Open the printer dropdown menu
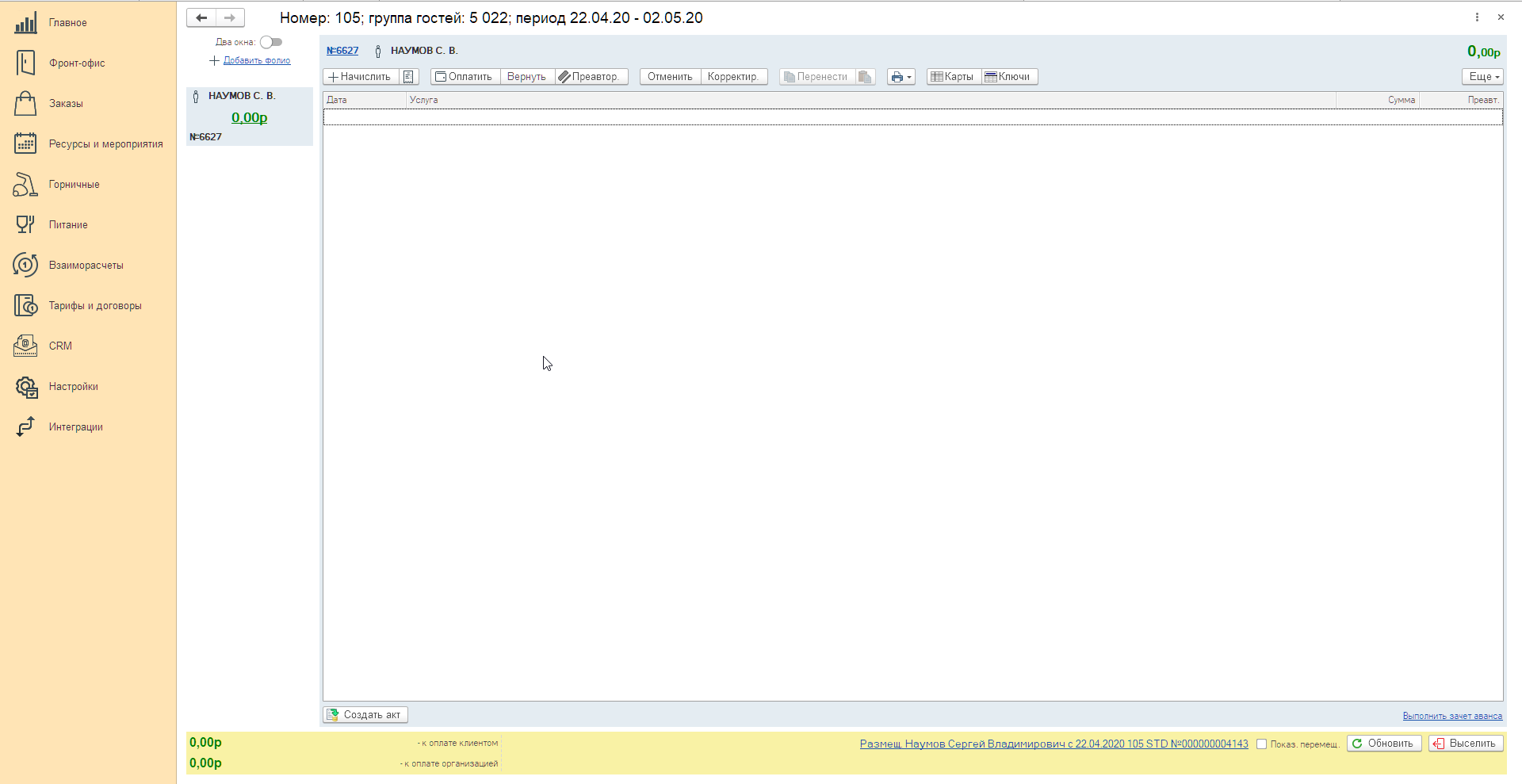The width and height of the screenshot is (1522, 784). pos(901,77)
